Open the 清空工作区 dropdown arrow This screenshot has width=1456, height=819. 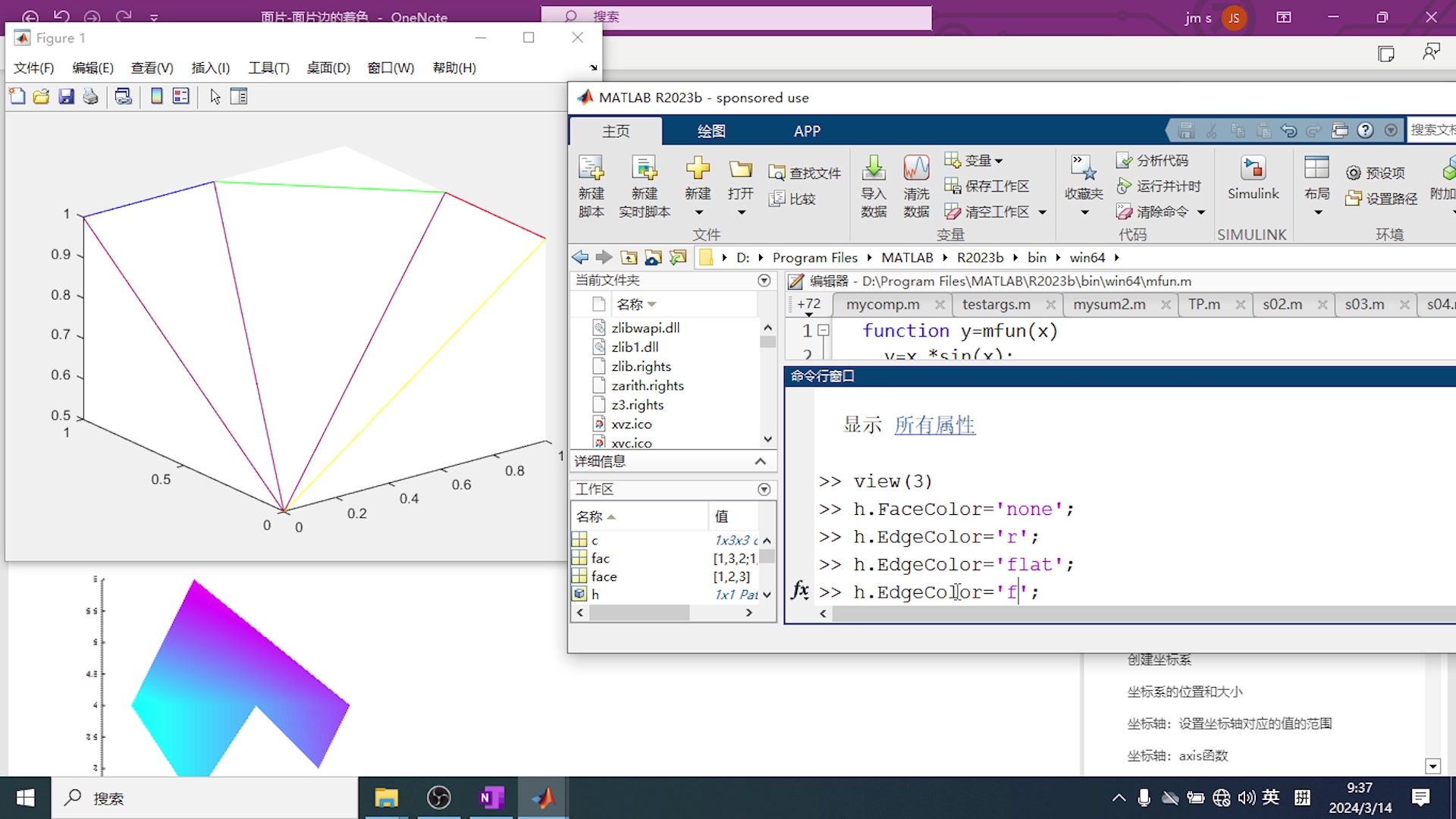[x=1043, y=212]
